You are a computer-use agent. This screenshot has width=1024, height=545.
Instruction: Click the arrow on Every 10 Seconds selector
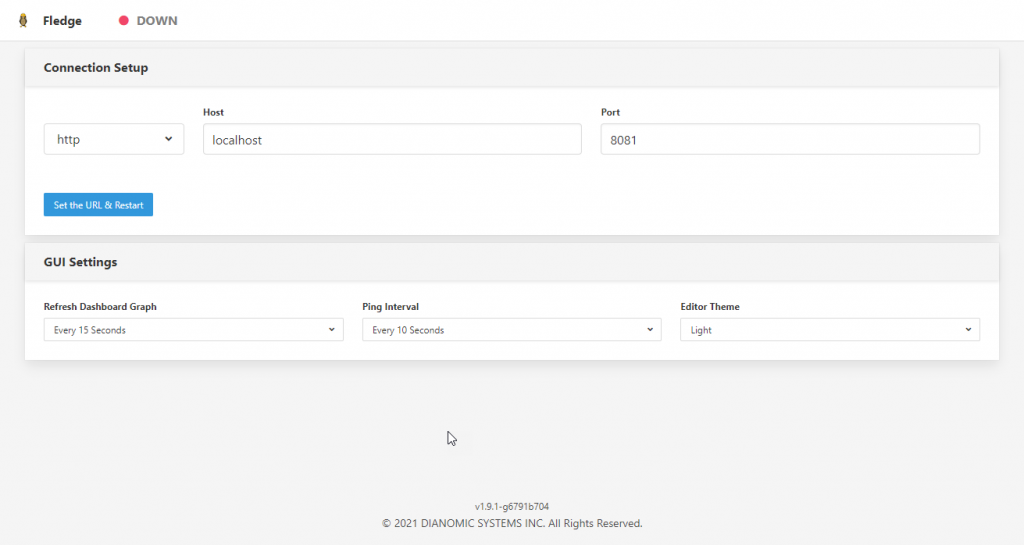click(x=650, y=330)
